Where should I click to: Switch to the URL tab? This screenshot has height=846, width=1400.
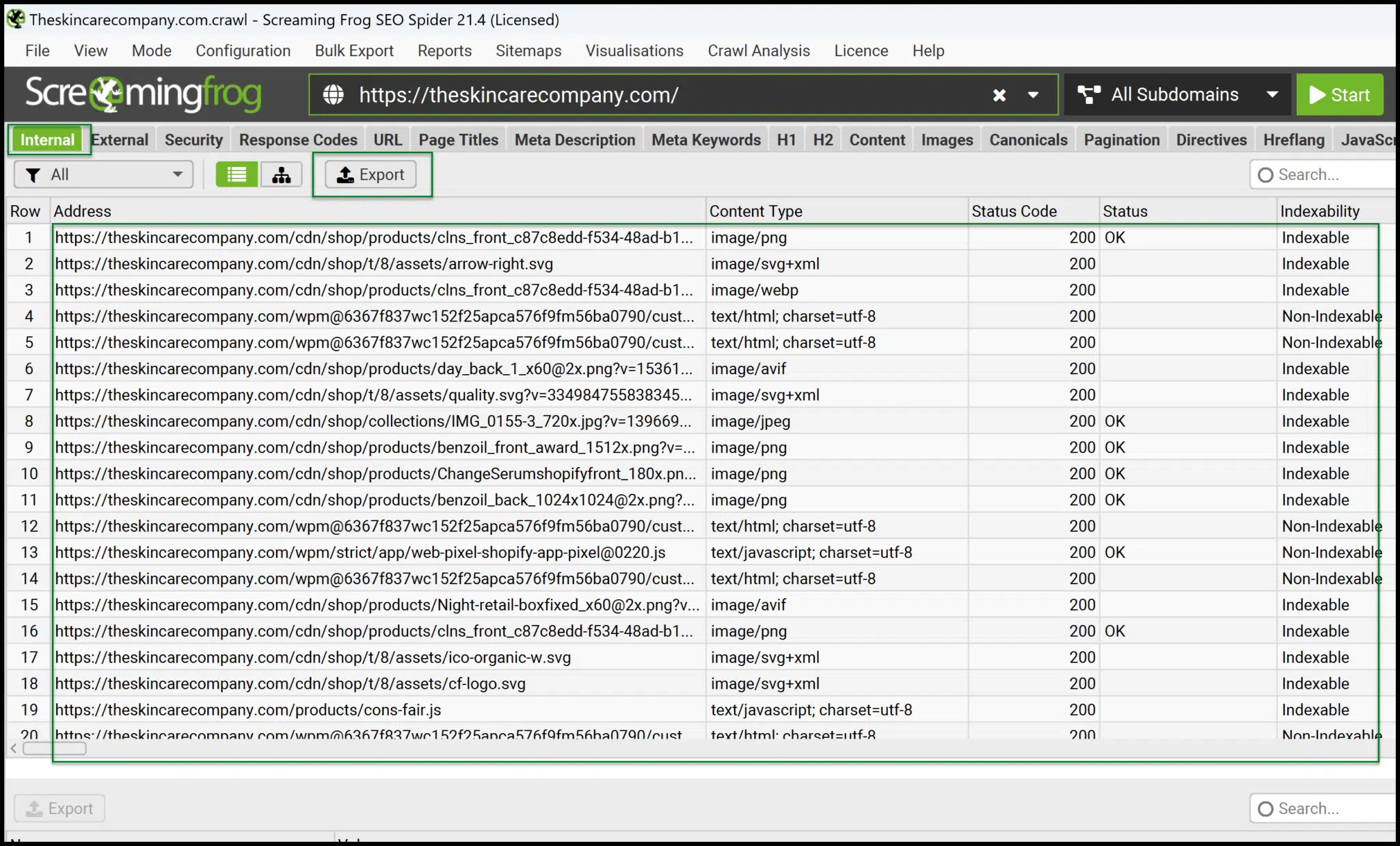[388, 140]
